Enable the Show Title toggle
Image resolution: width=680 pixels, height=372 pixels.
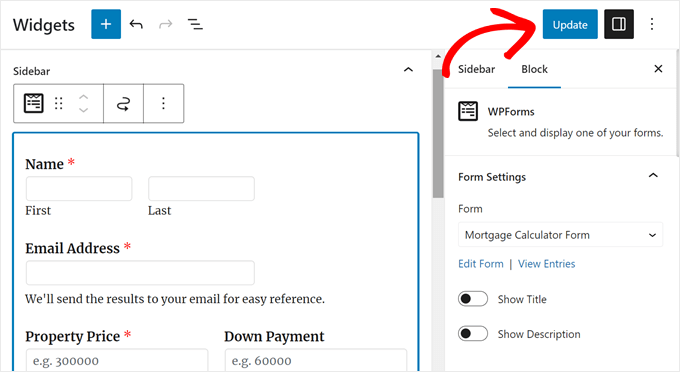(473, 299)
